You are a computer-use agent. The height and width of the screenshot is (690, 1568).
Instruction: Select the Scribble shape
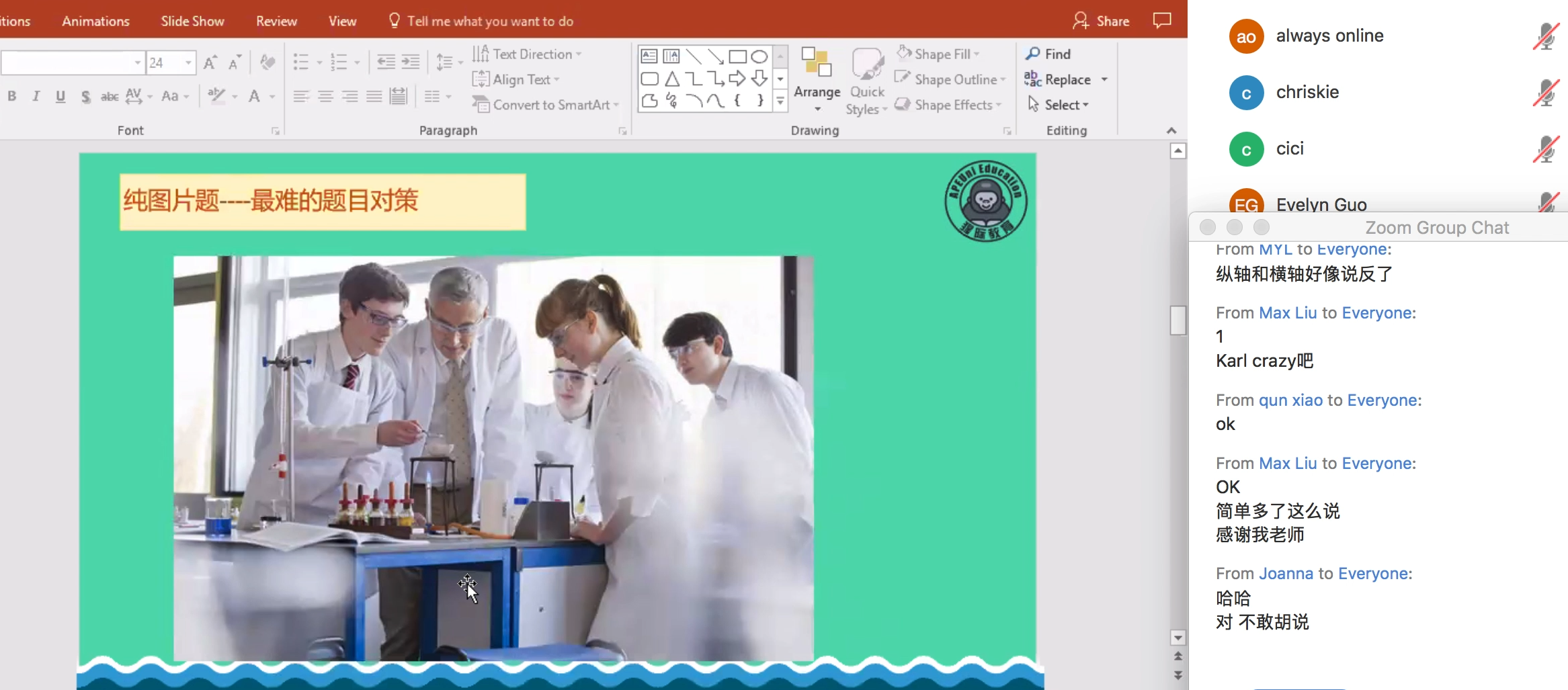click(671, 101)
